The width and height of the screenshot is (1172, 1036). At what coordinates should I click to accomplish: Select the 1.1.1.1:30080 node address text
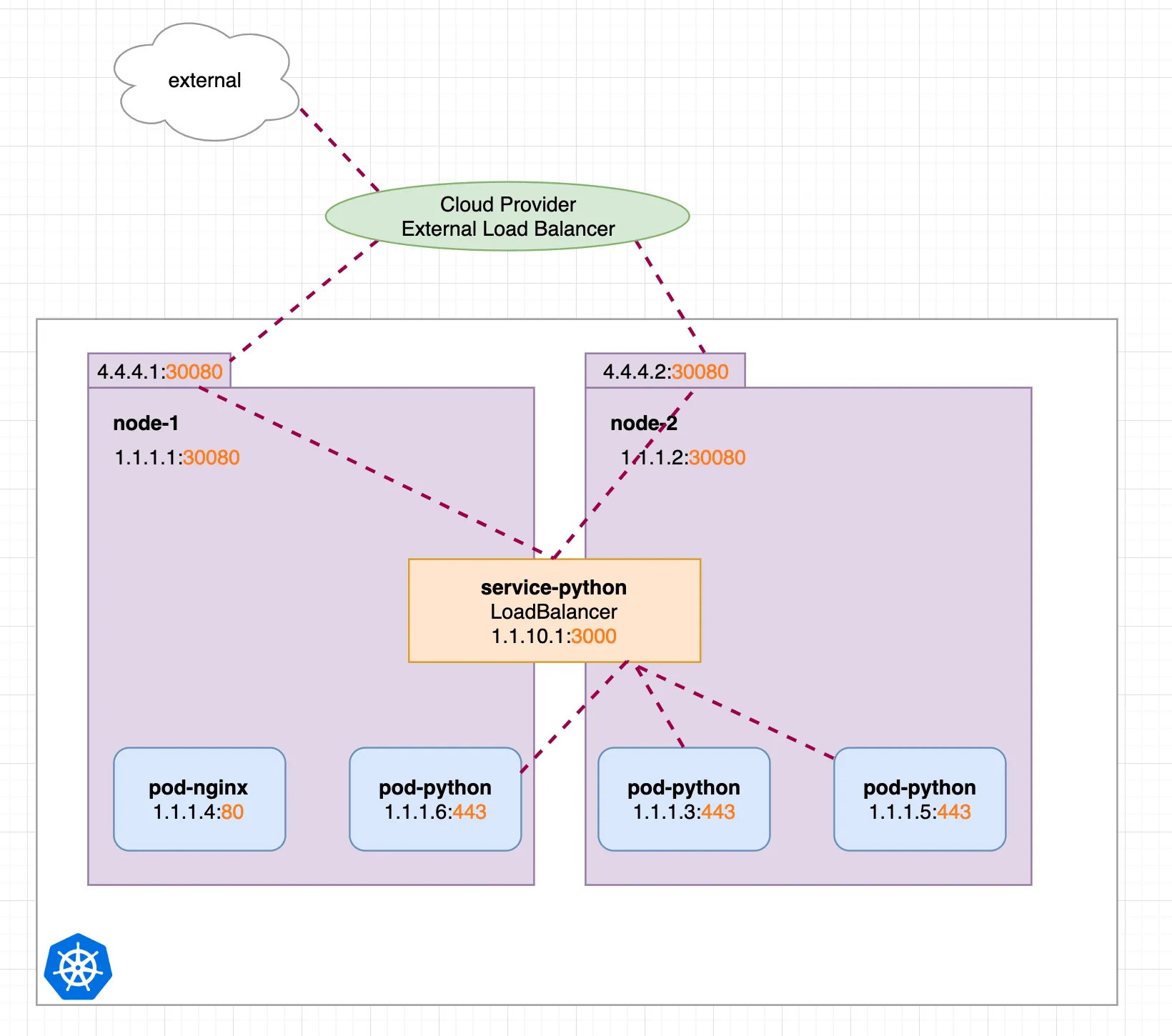[177, 457]
